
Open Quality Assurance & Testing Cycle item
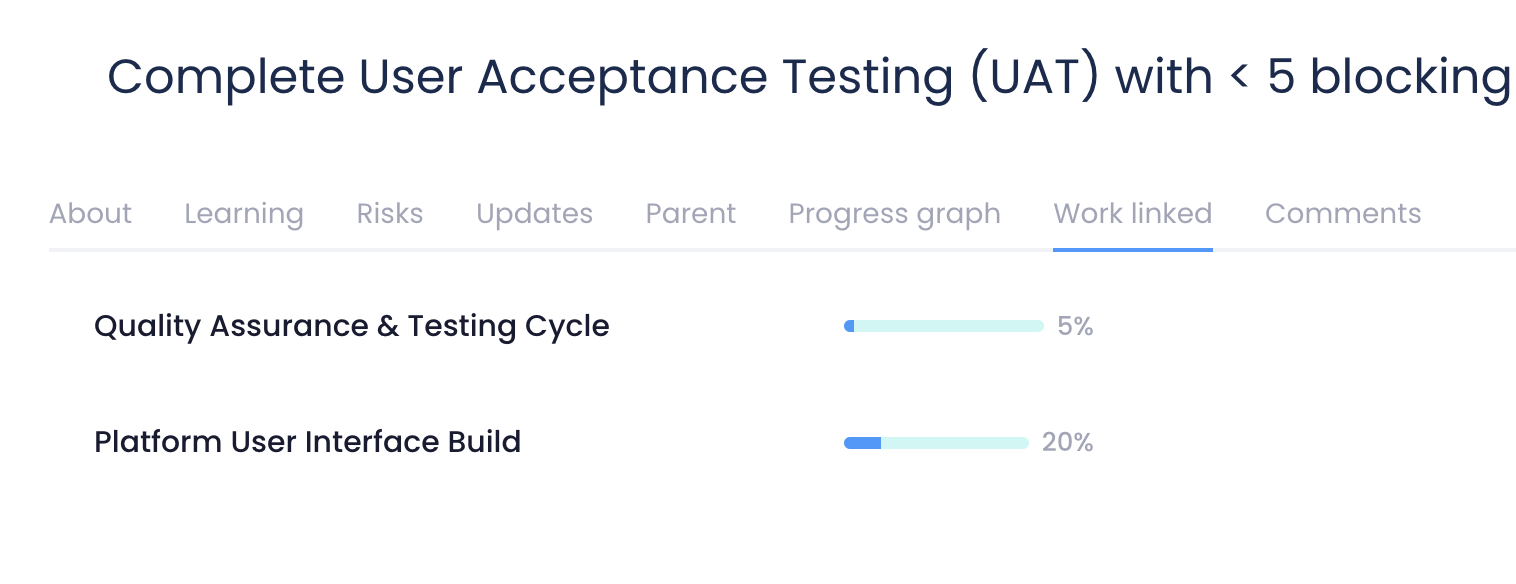(351, 326)
